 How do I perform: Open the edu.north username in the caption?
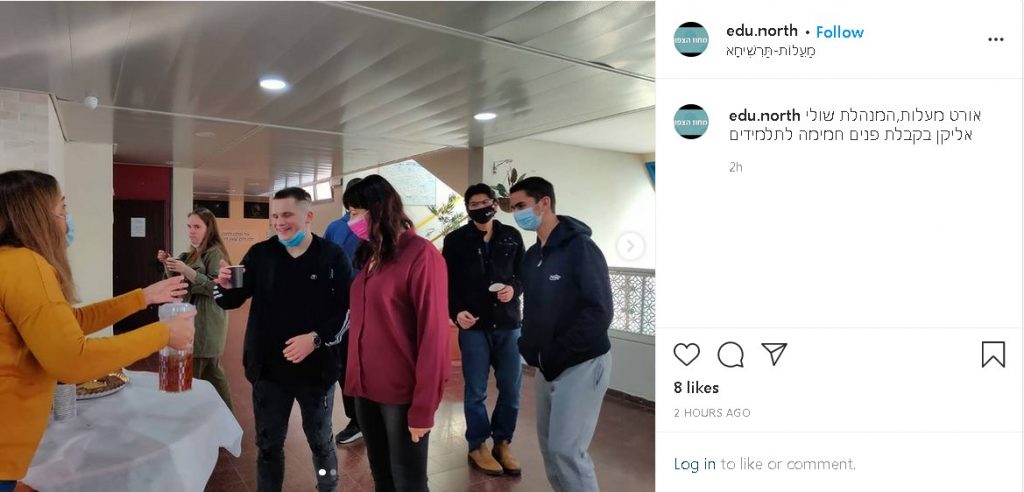click(764, 116)
